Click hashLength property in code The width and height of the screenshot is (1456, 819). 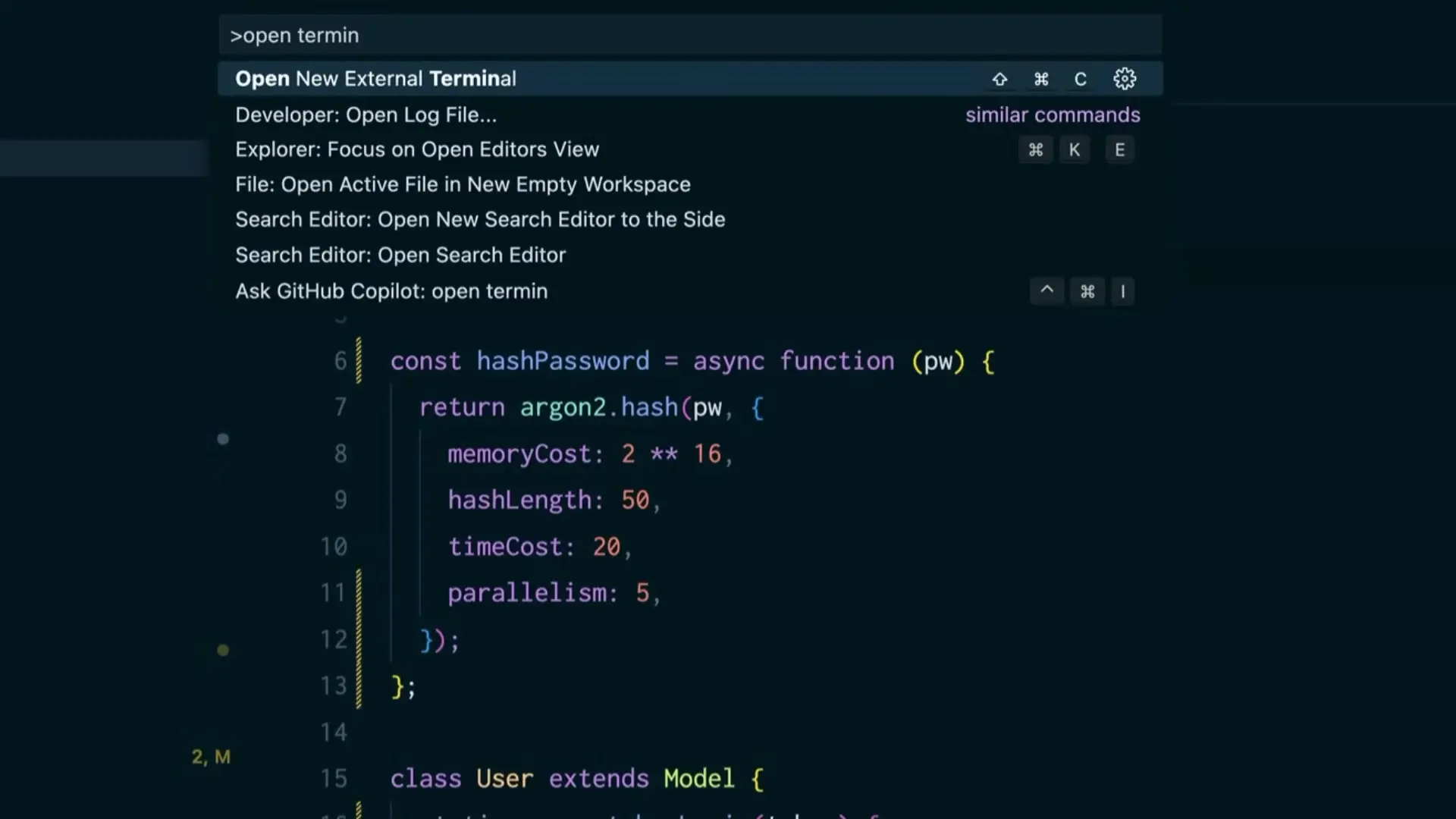pos(519,500)
